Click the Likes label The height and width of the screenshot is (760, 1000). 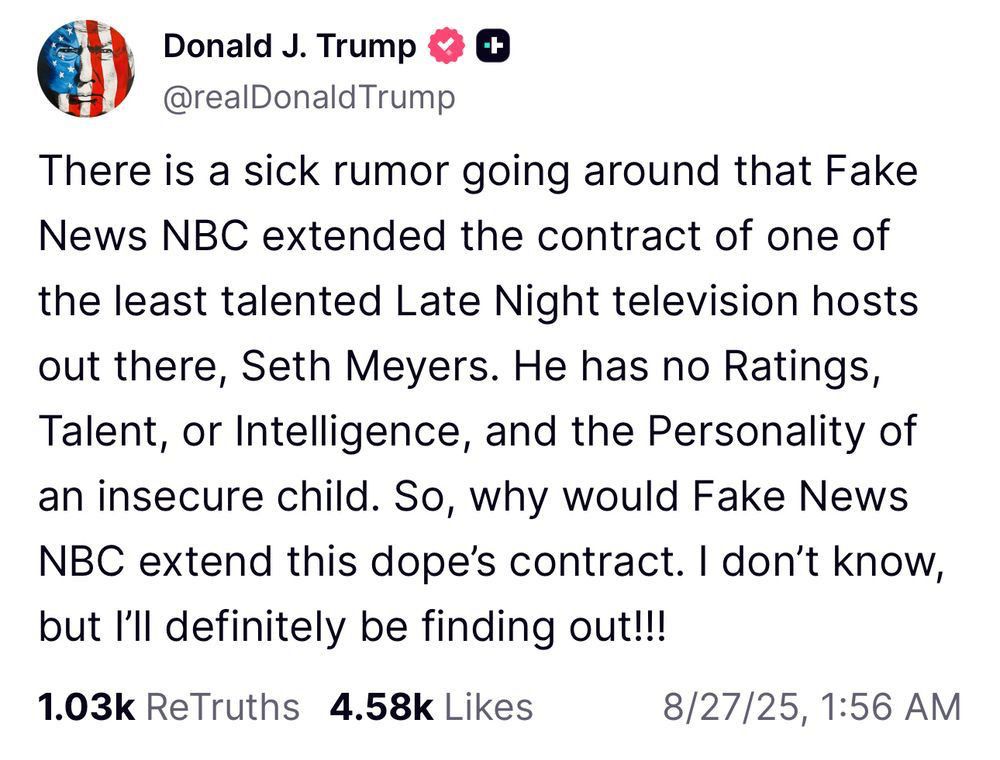(488, 707)
